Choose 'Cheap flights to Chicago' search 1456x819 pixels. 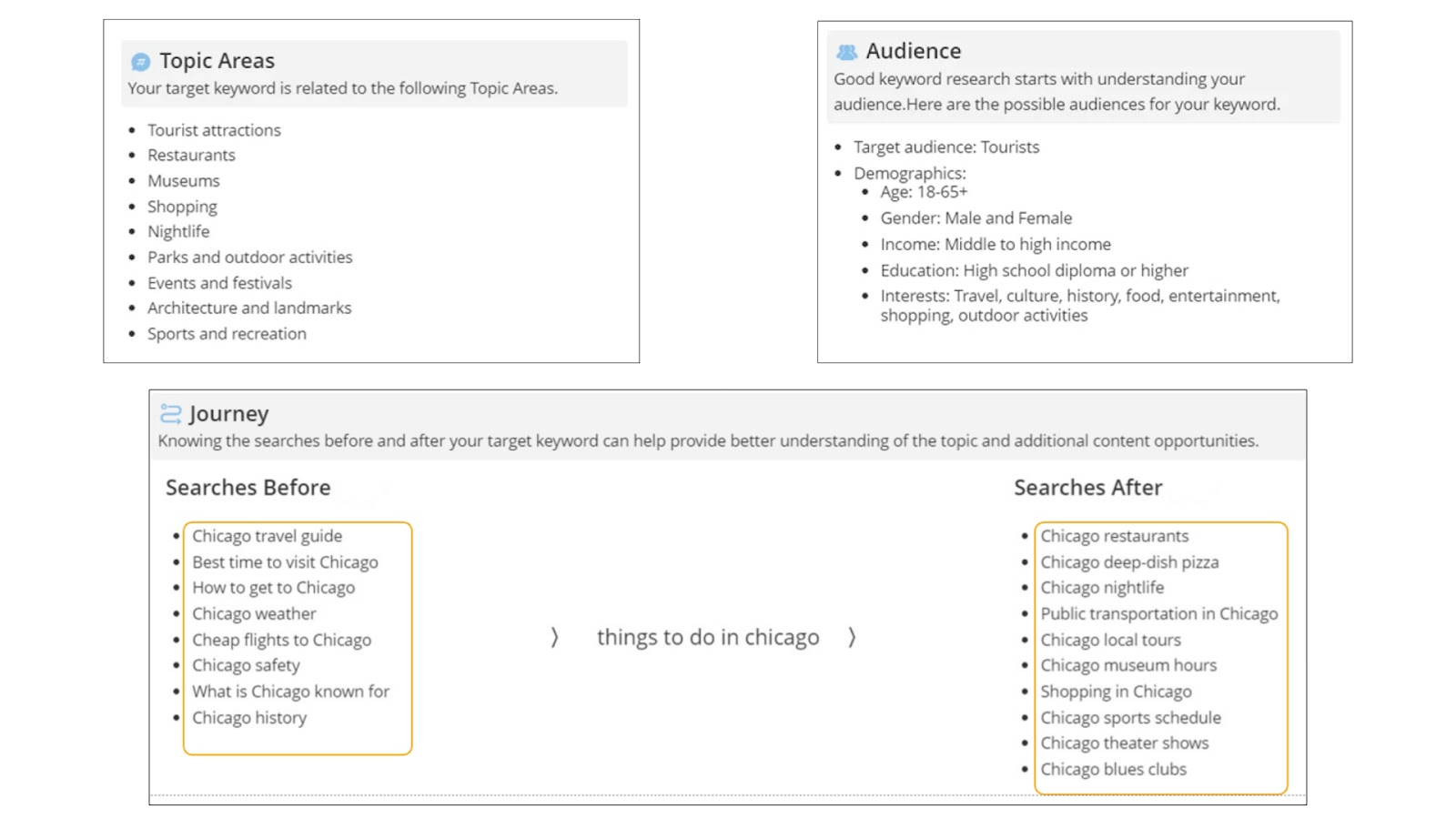click(281, 640)
